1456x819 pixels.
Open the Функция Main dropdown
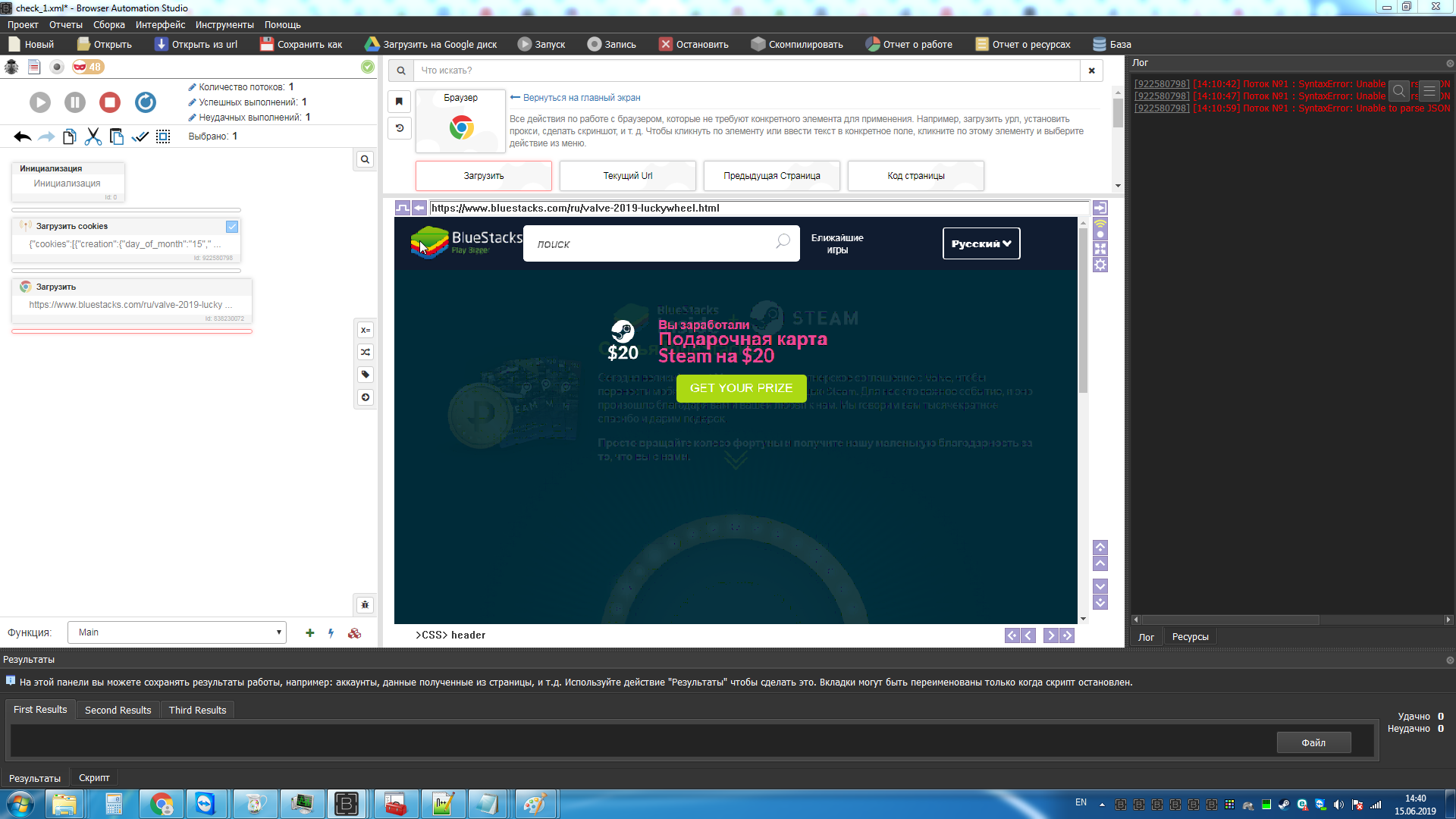(x=177, y=632)
